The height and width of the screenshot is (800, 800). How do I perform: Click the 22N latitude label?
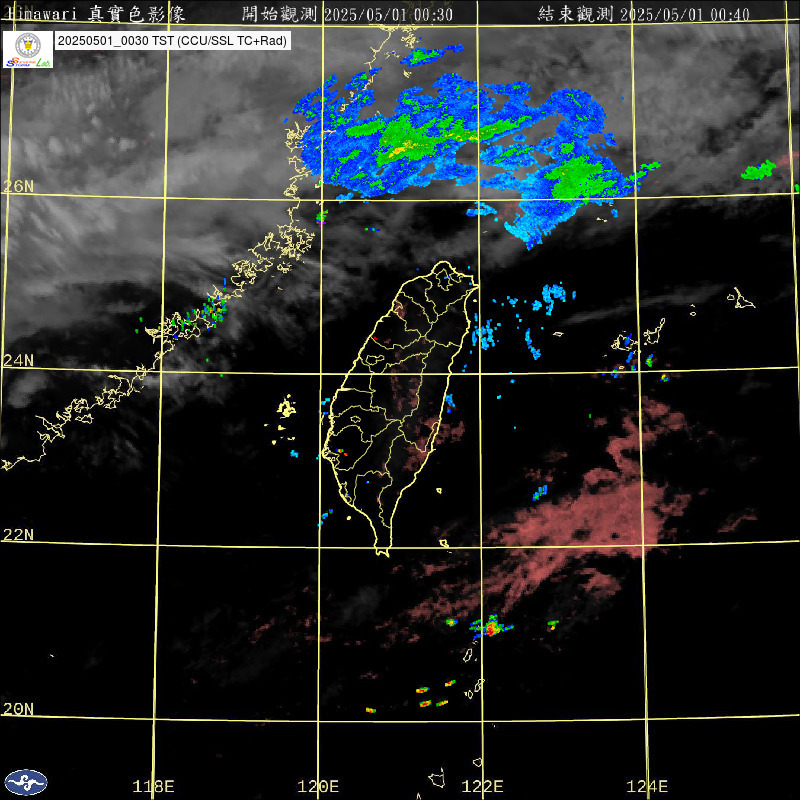tap(18, 535)
